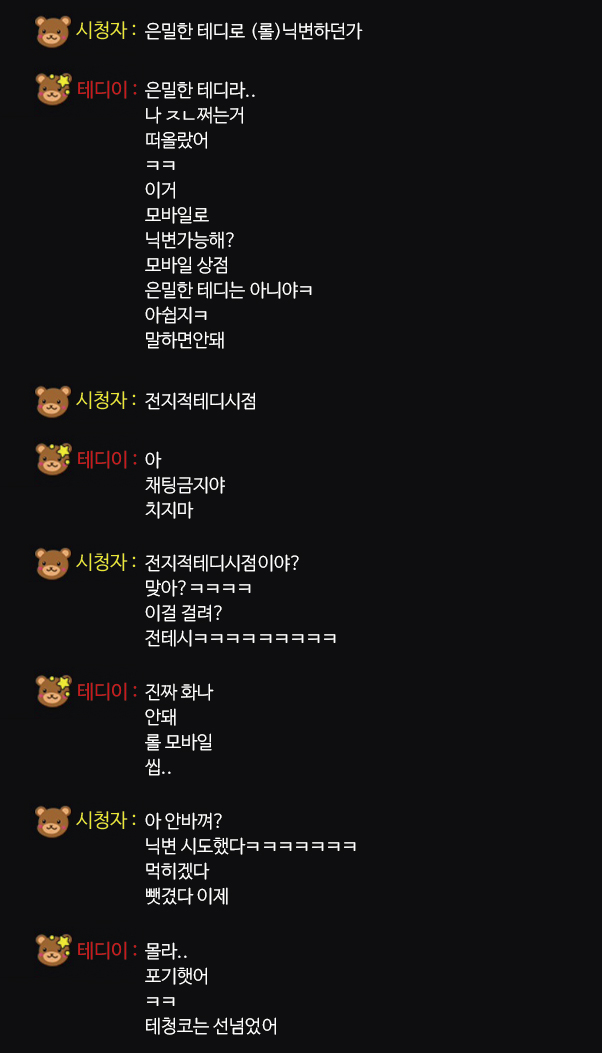Click the line 닉변 시도했다ㅋㅋㅋㅋㅋㅋㅋ
The image size is (602, 1053).
tap(251, 846)
